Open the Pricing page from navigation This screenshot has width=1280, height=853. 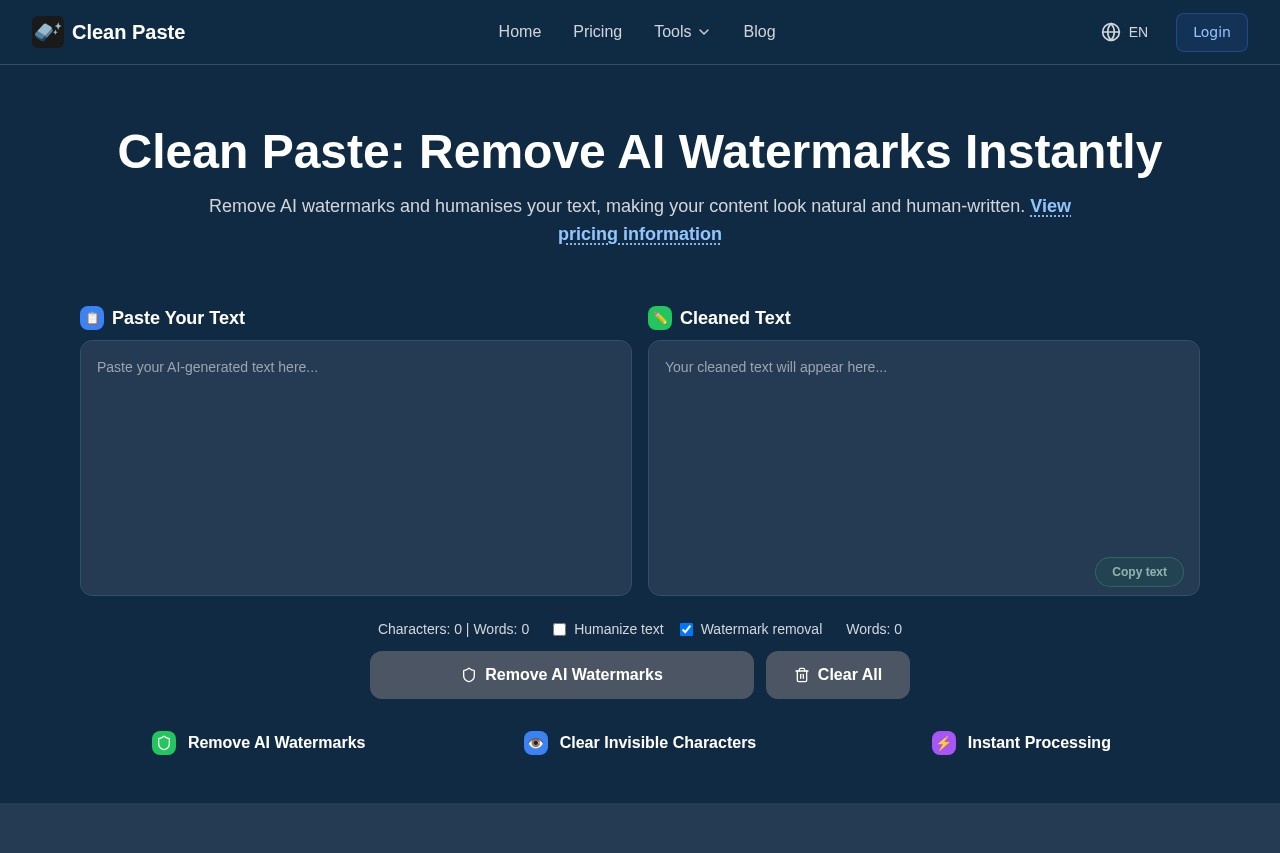[x=597, y=32]
